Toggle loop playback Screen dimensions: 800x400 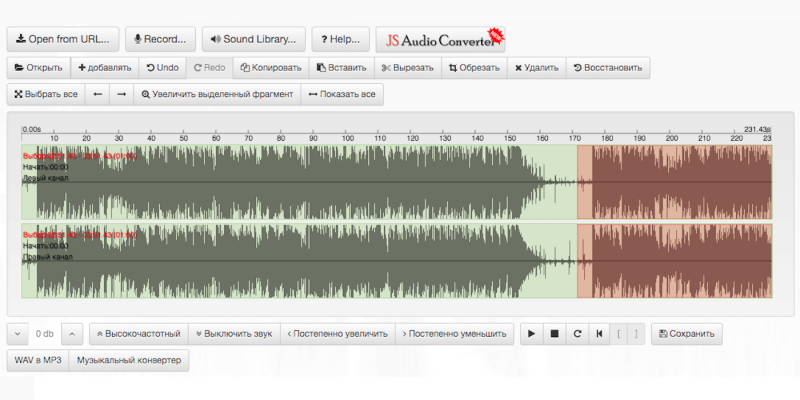coord(578,334)
